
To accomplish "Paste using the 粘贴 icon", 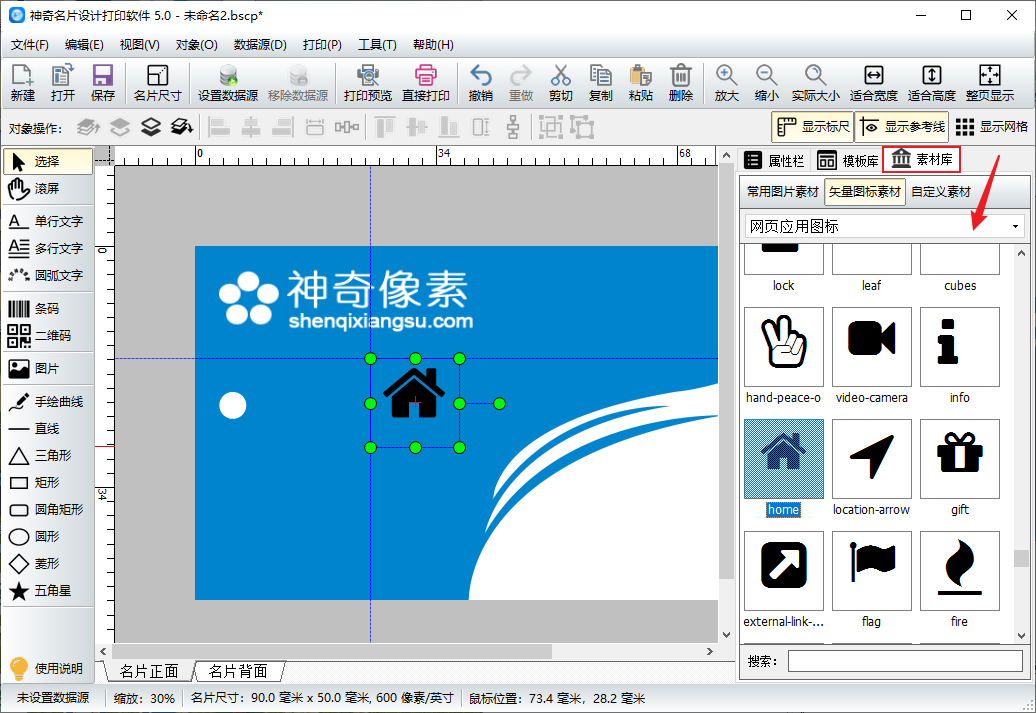I will click(x=640, y=83).
